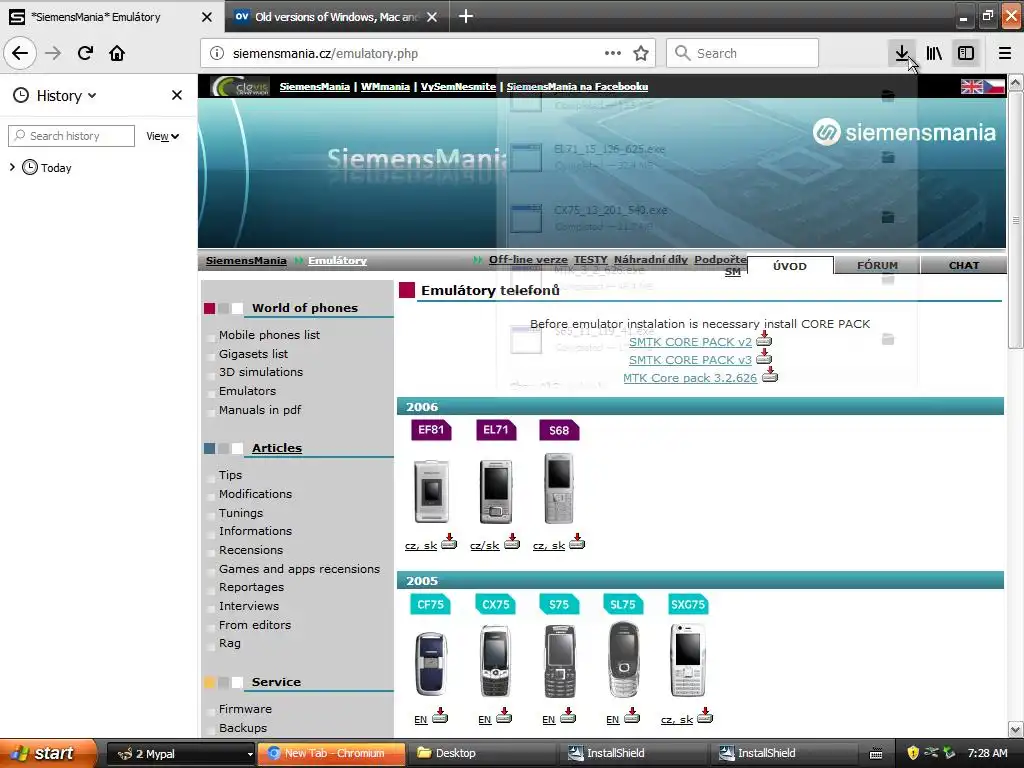This screenshot has width=1024, height=768.
Task: Toggle the sidebar toolbar icon
Action: 966,53
